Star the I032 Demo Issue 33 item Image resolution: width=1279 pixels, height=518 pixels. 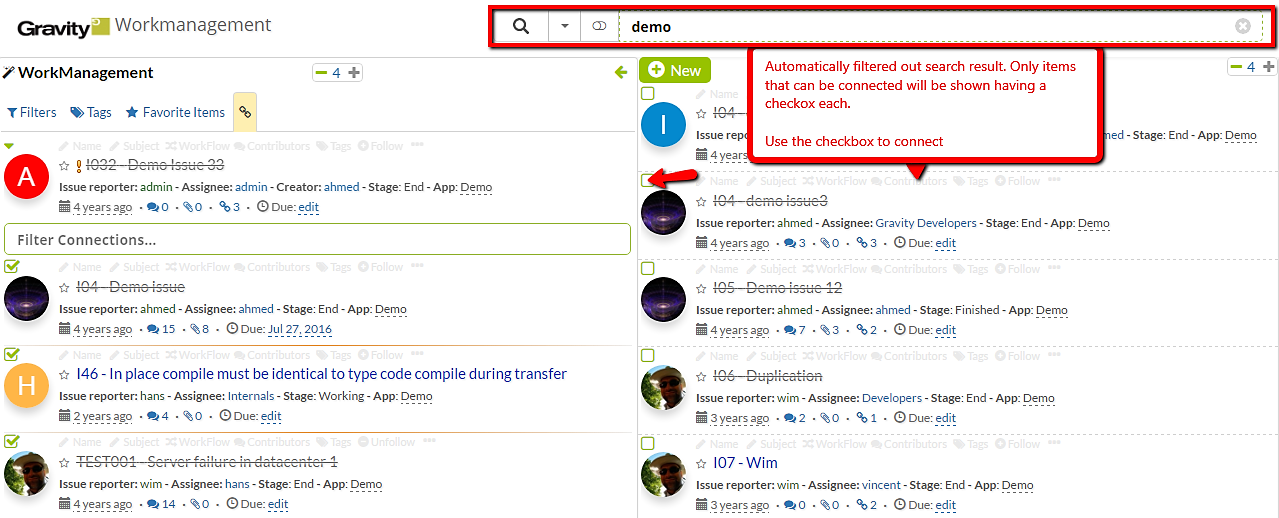[x=65, y=166]
